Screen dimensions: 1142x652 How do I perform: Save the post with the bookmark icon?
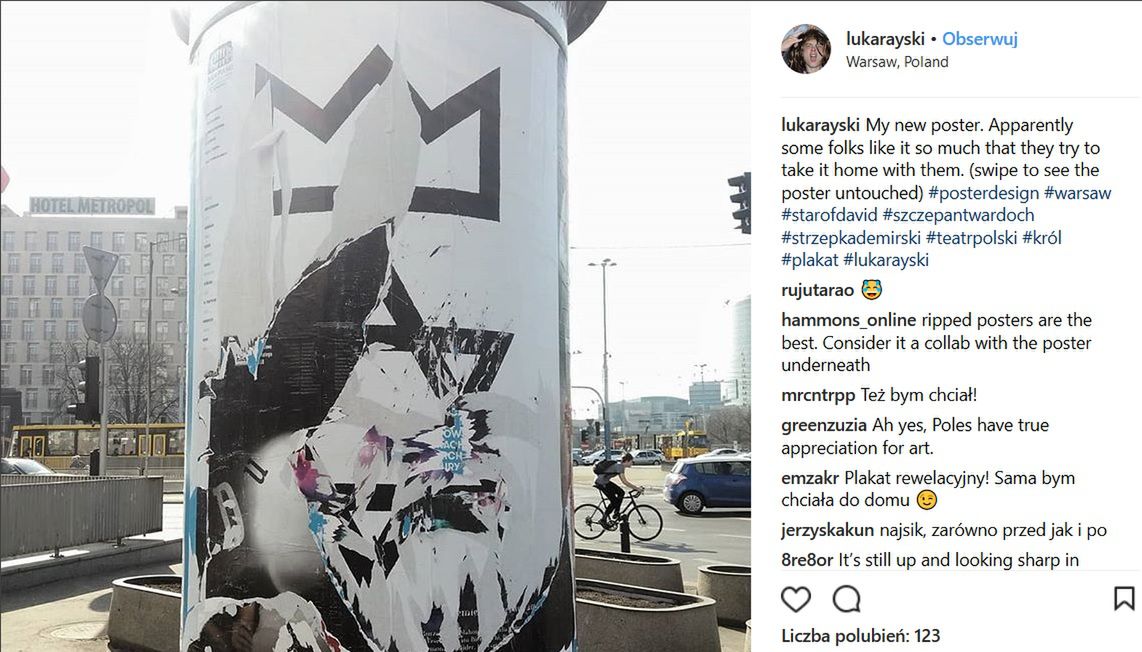pos(1124,599)
